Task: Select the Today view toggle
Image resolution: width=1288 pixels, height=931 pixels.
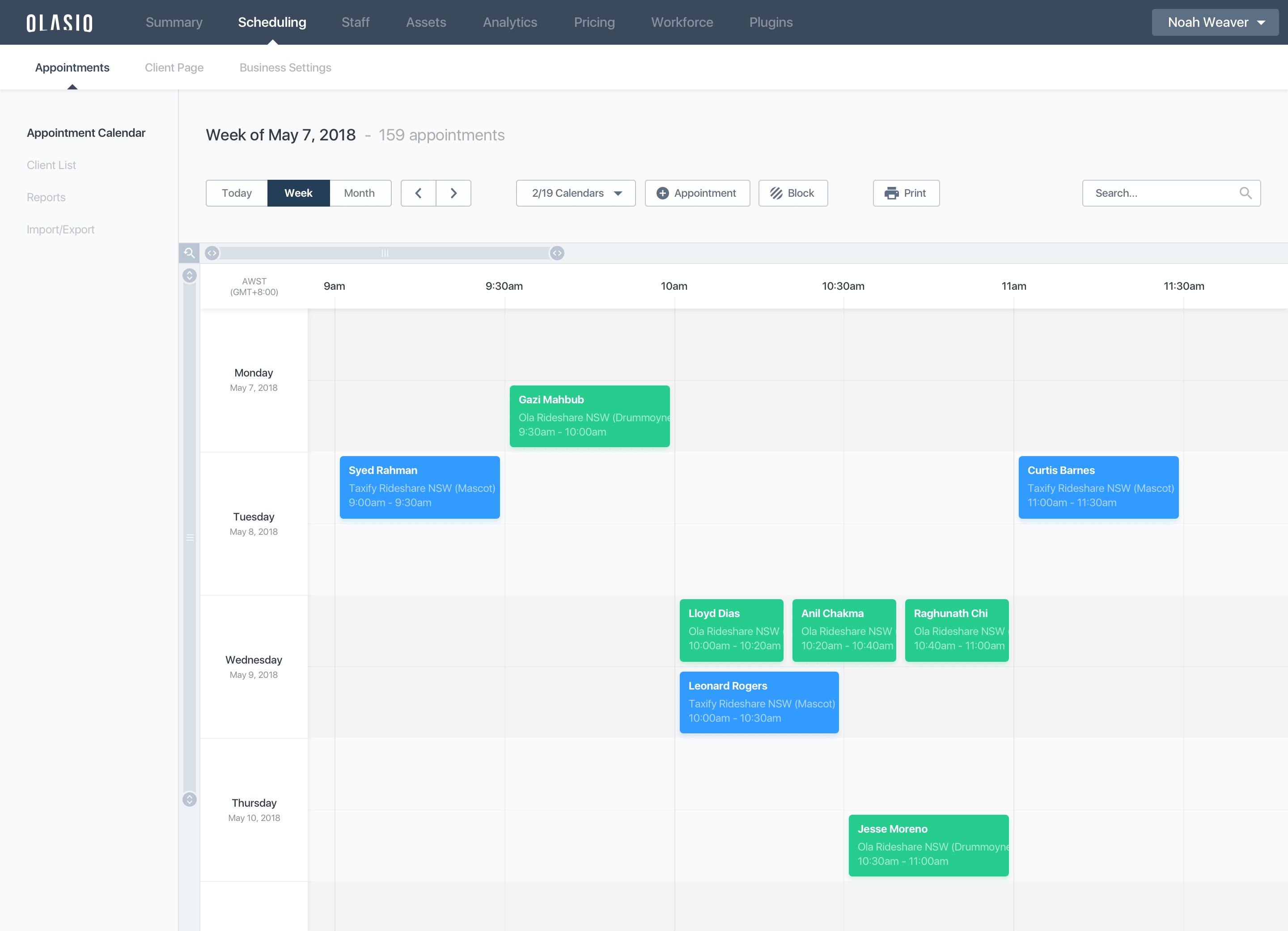Action: tap(236, 193)
